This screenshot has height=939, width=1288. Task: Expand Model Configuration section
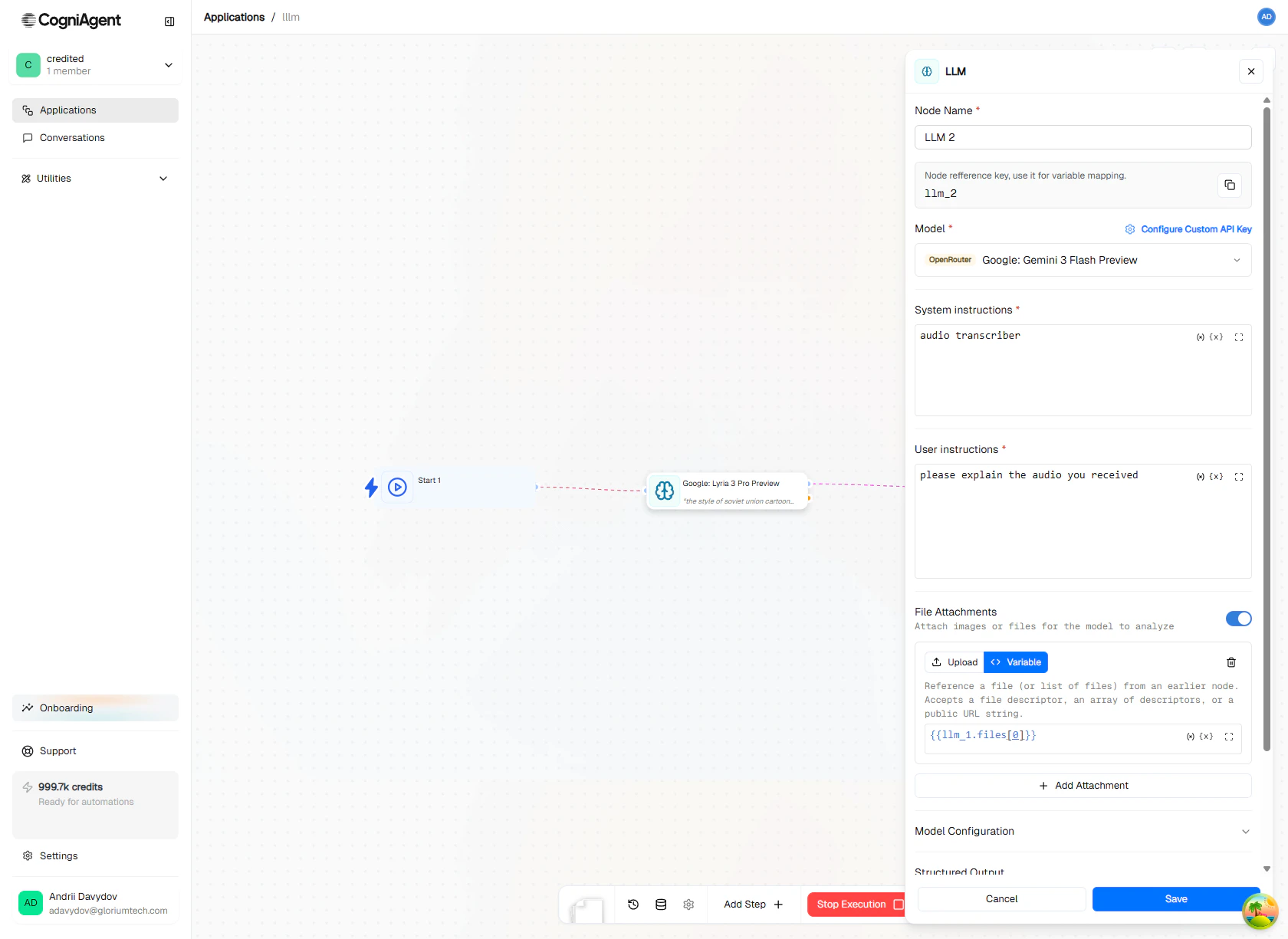pyautogui.click(x=1083, y=832)
